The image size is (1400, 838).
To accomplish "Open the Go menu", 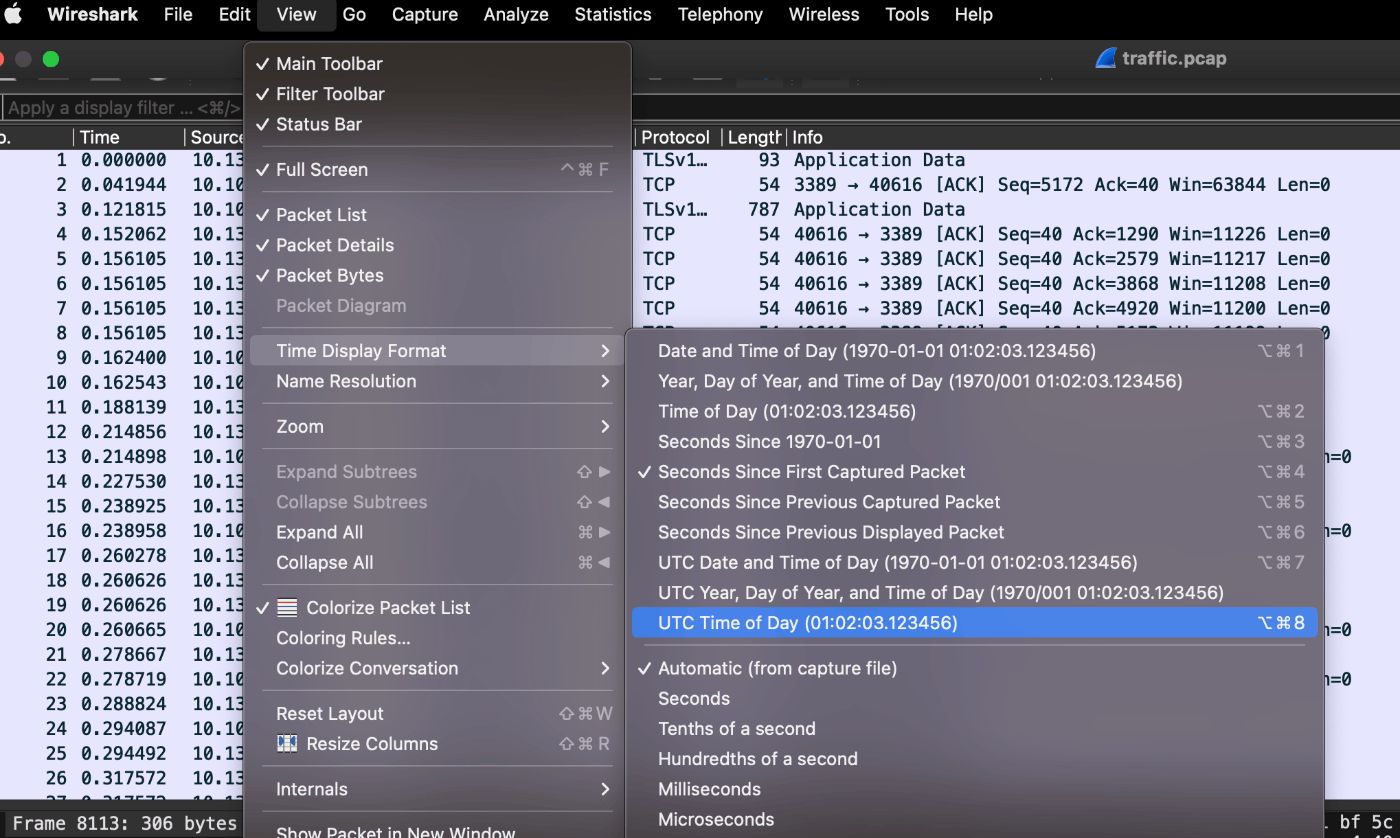I will click(354, 14).
